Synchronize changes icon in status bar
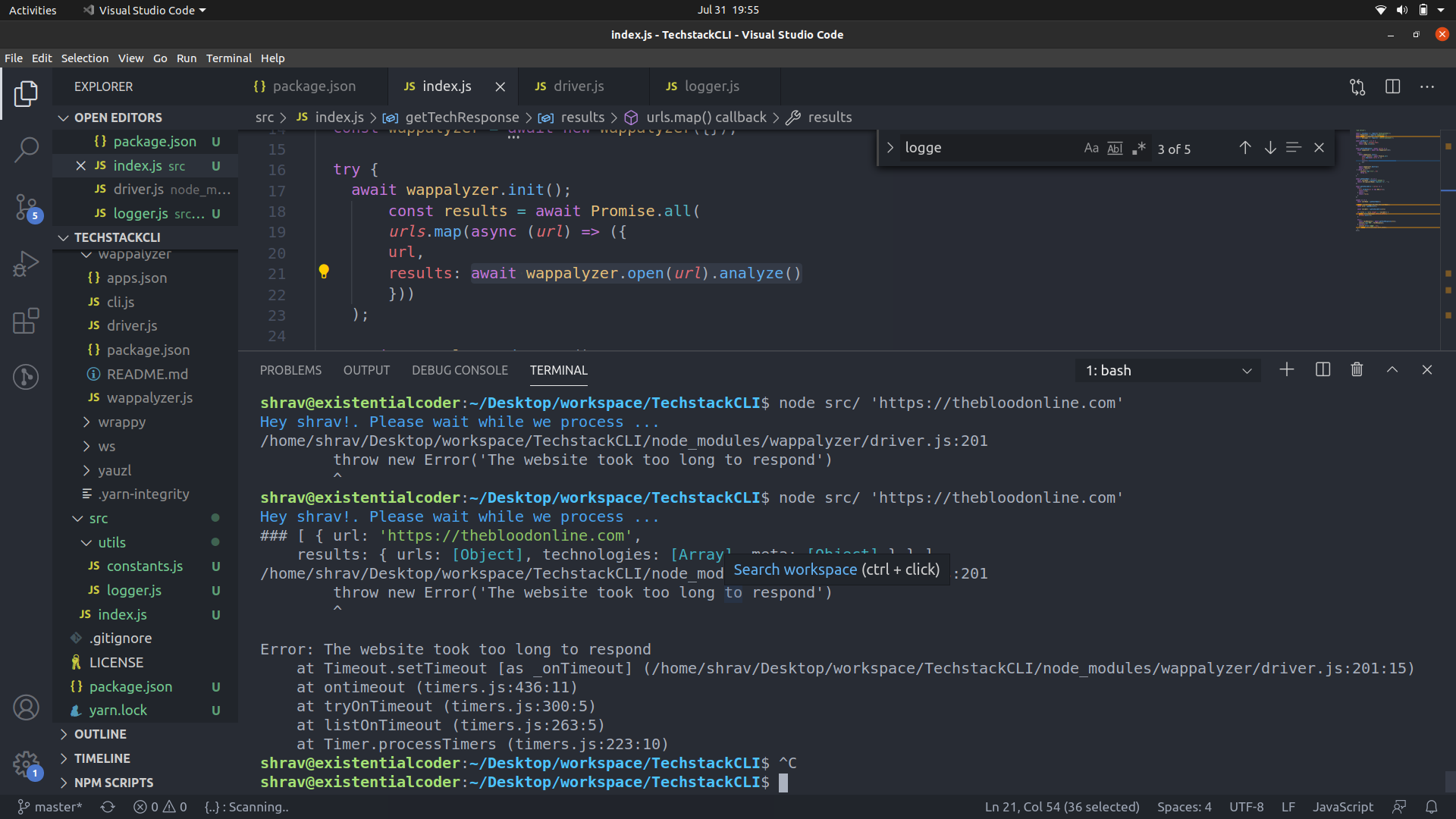This screenshot has height=819, width=1456. [108, 807]
